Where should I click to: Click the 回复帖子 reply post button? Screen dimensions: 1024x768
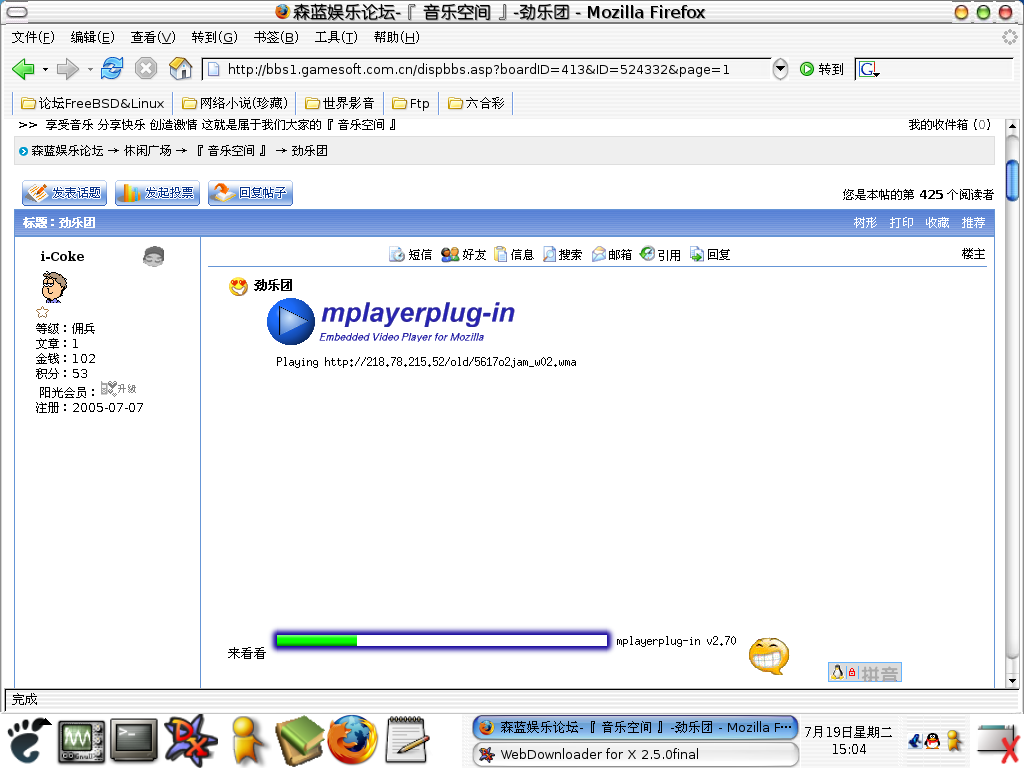click(250, 193)
